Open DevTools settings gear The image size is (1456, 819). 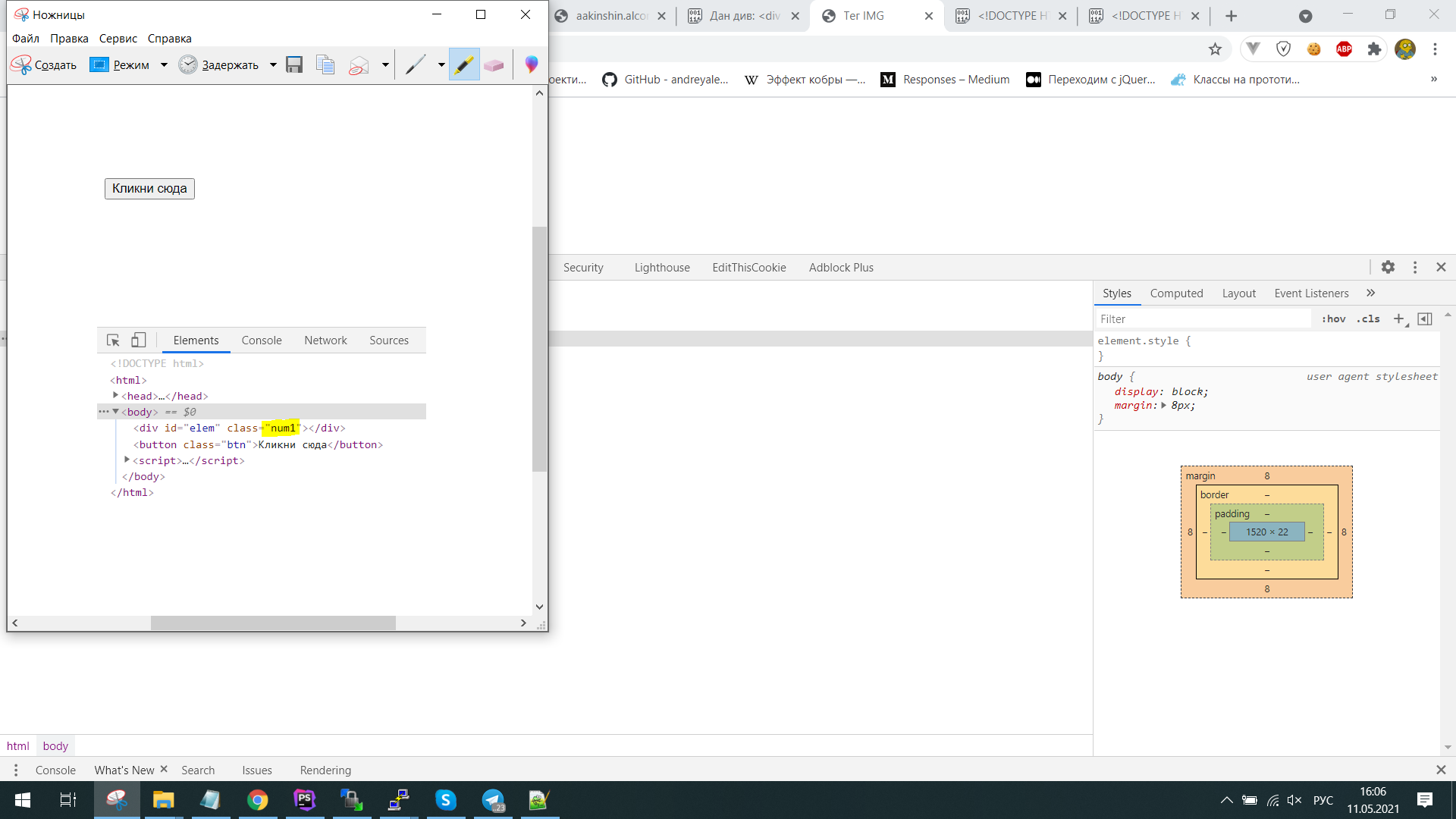(x=1388, y=267)
